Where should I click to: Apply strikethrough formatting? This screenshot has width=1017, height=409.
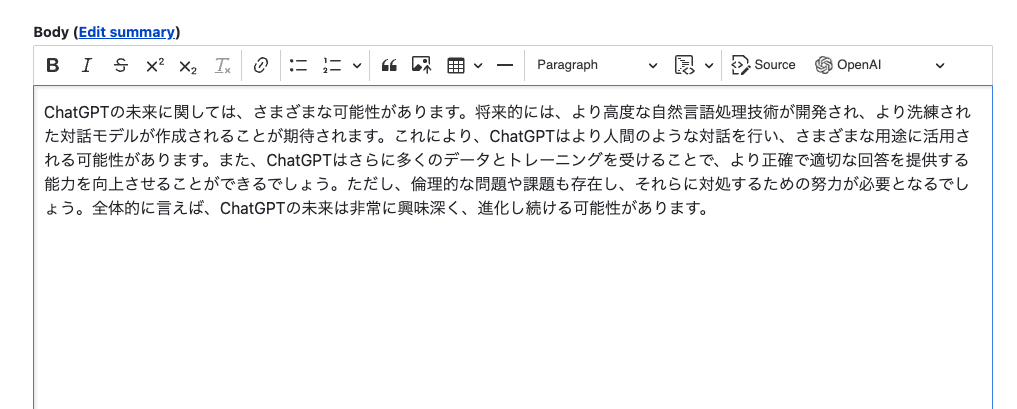pyautogui.click(x=121, y=65)
